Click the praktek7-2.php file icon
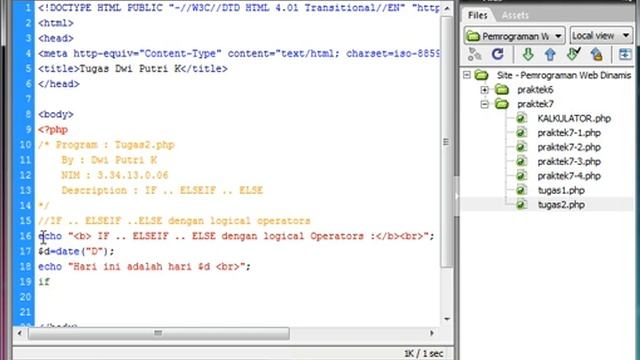This screenshot has width=640, height=360. pyautogui.click(x=521, y=147)
